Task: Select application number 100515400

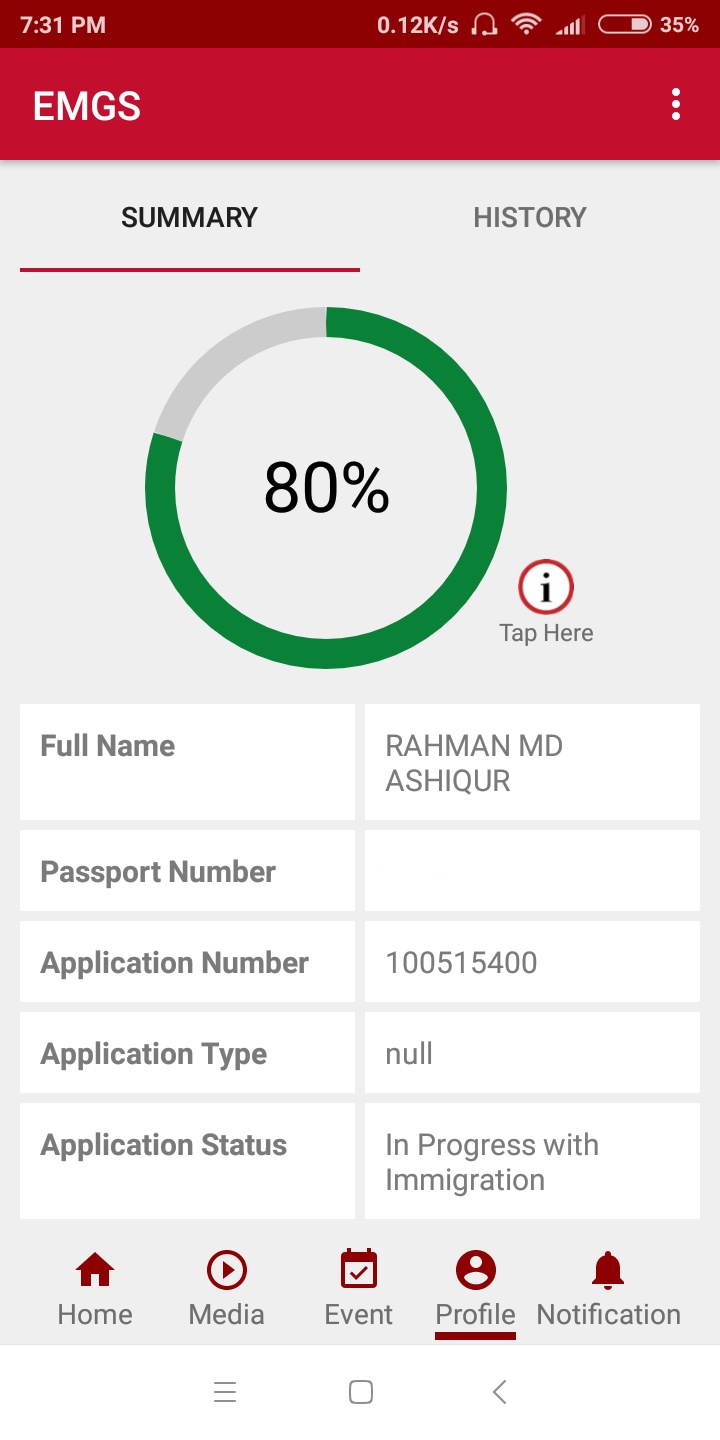Action: tap(462, 963)
